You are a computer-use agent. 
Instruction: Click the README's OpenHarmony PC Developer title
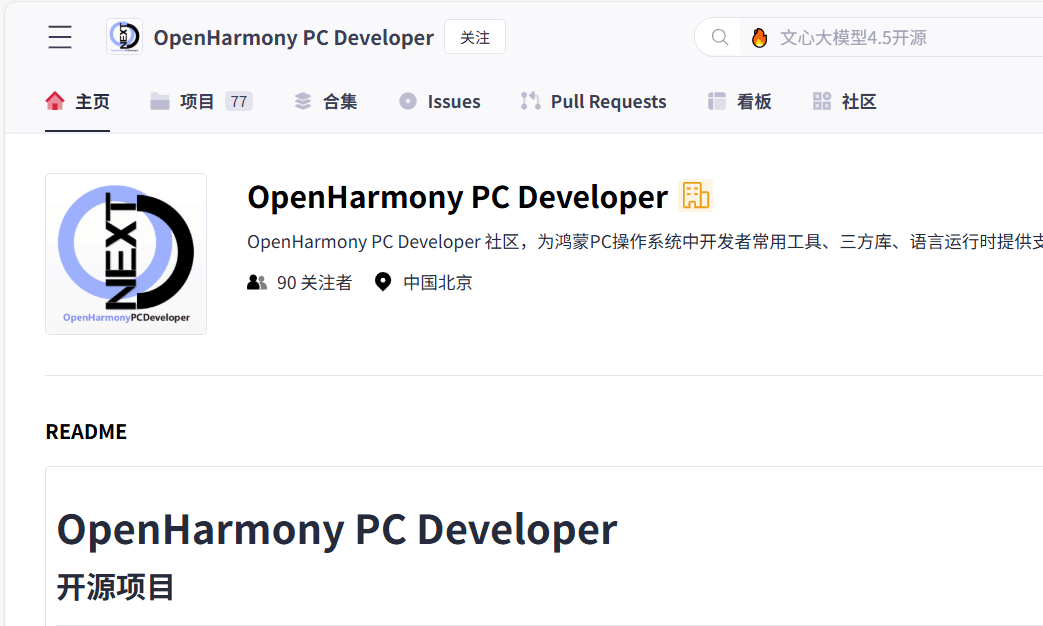(337, 530)
